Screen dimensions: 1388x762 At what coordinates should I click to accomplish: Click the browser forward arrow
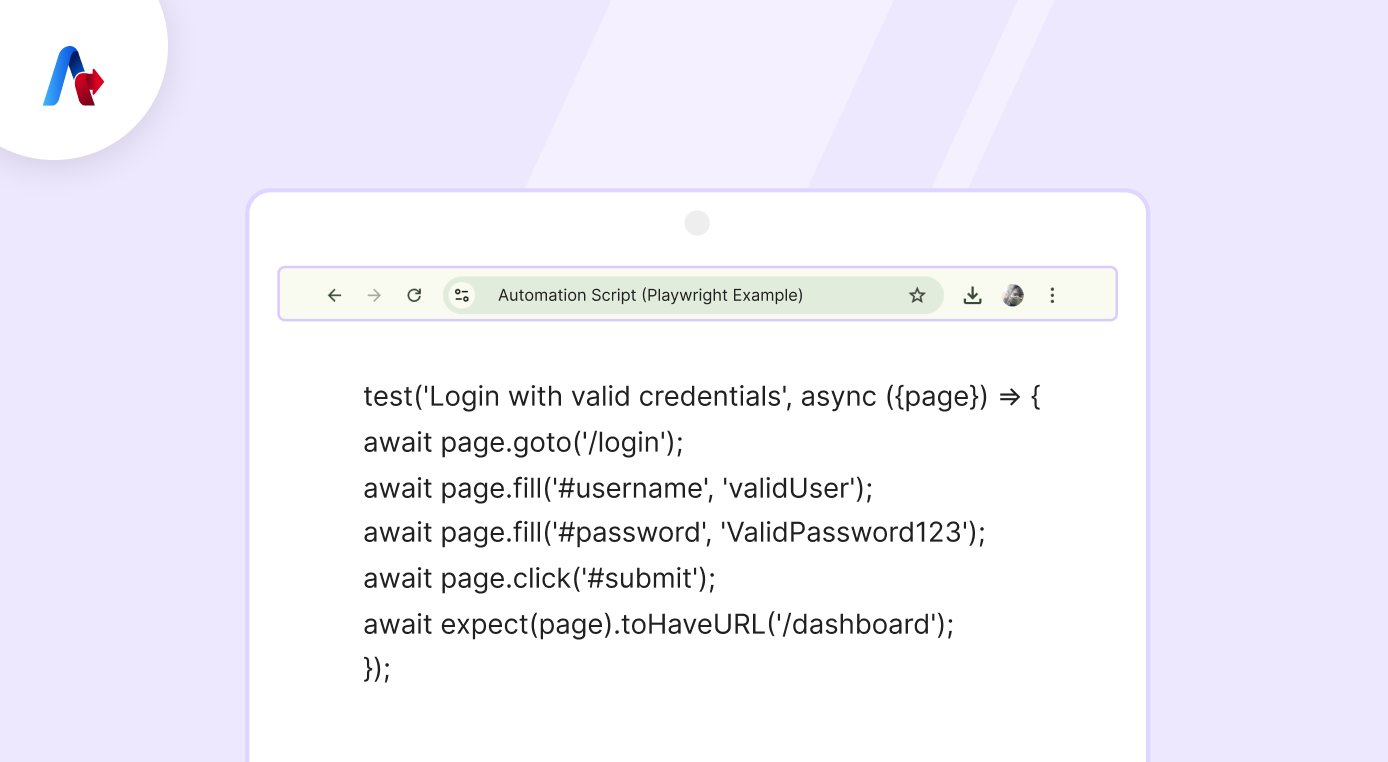pyautogui.click(x=374, y=295)
